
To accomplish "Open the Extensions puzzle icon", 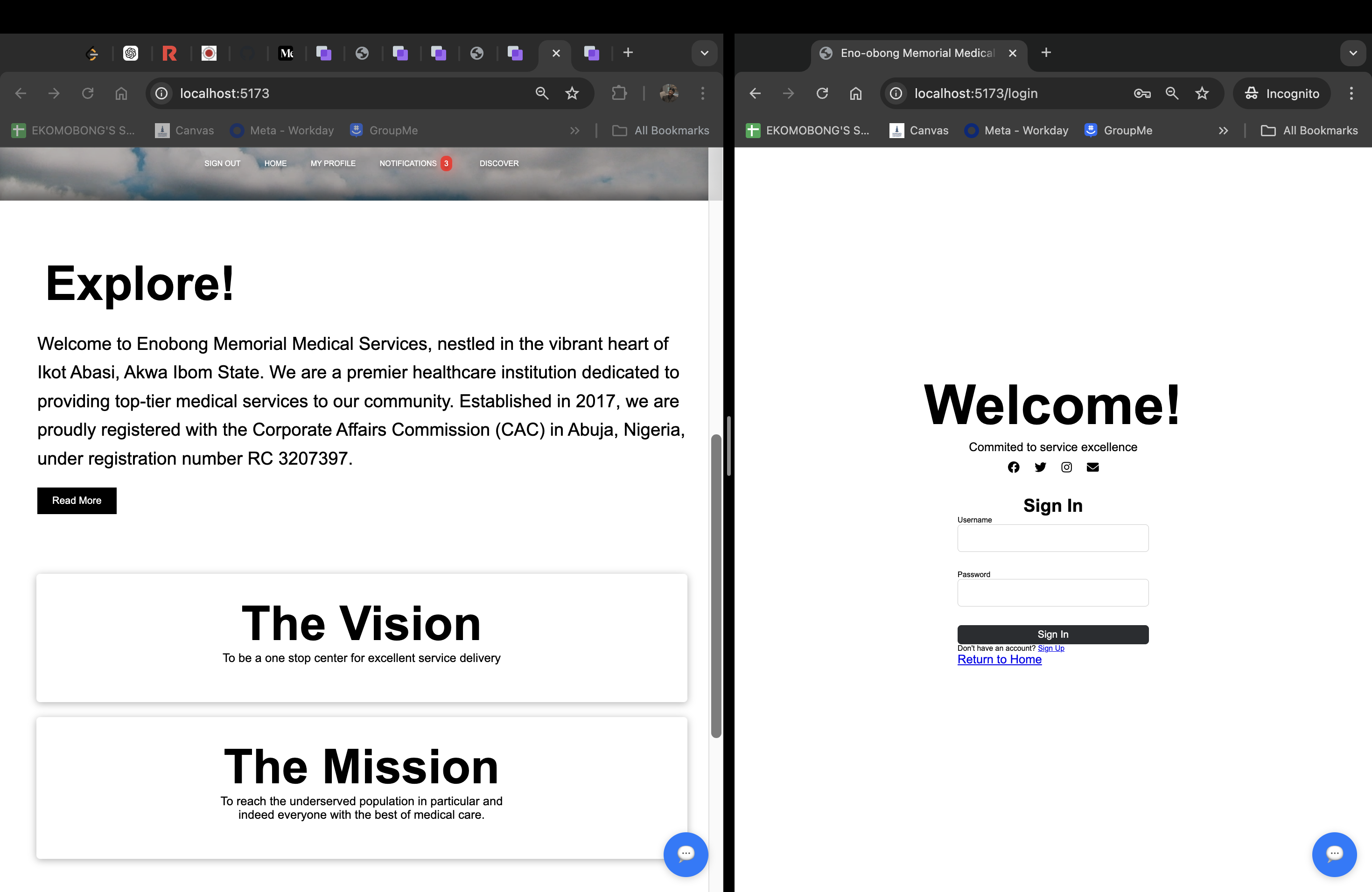I will (x=619, y=93).
